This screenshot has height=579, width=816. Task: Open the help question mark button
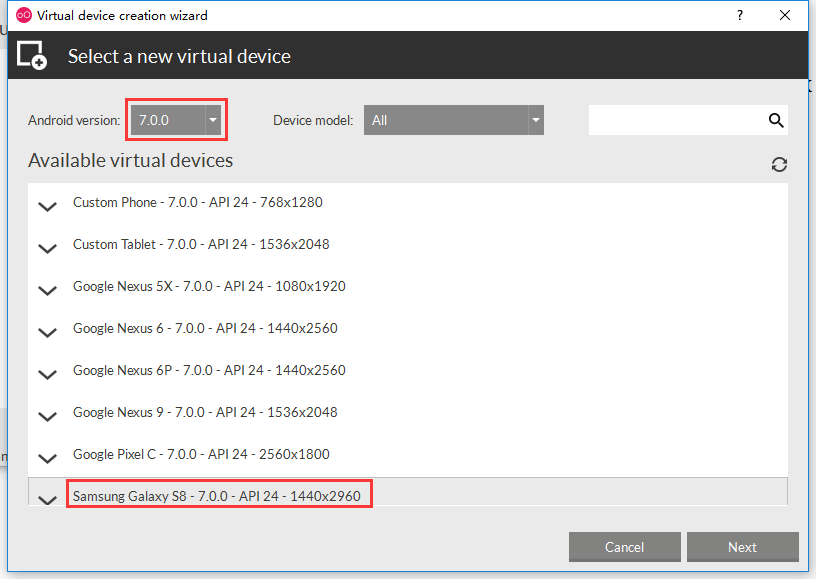point(740,15)
